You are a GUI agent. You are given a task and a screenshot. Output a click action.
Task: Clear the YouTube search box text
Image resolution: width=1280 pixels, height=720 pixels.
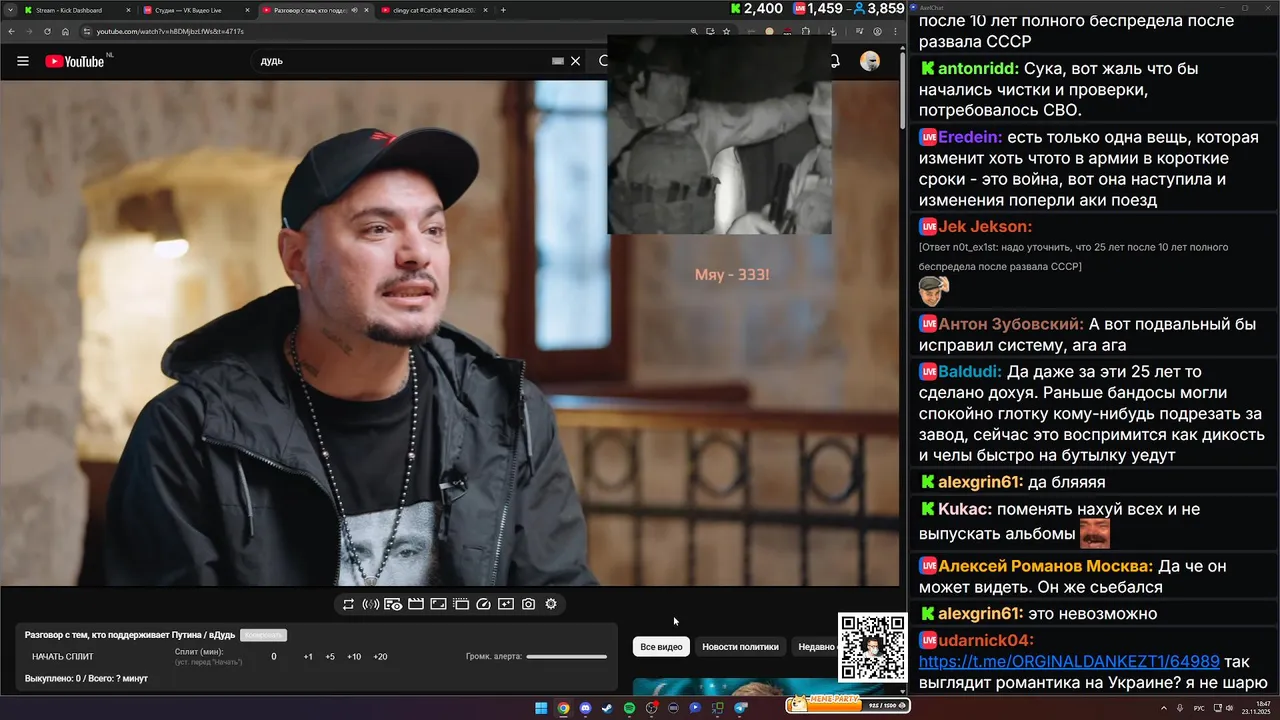click(575, 61)
